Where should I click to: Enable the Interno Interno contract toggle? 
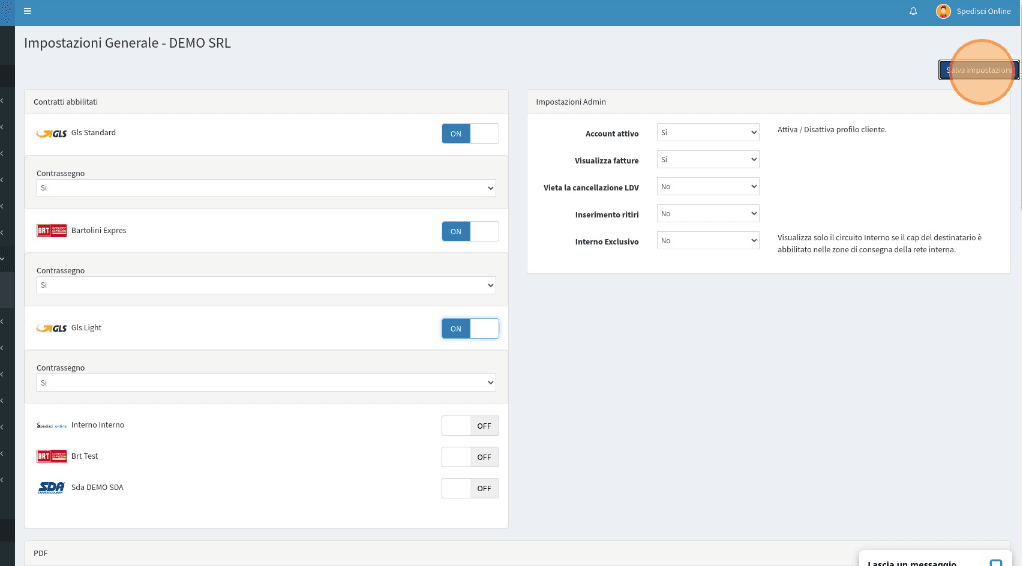(x=469, y=426)
